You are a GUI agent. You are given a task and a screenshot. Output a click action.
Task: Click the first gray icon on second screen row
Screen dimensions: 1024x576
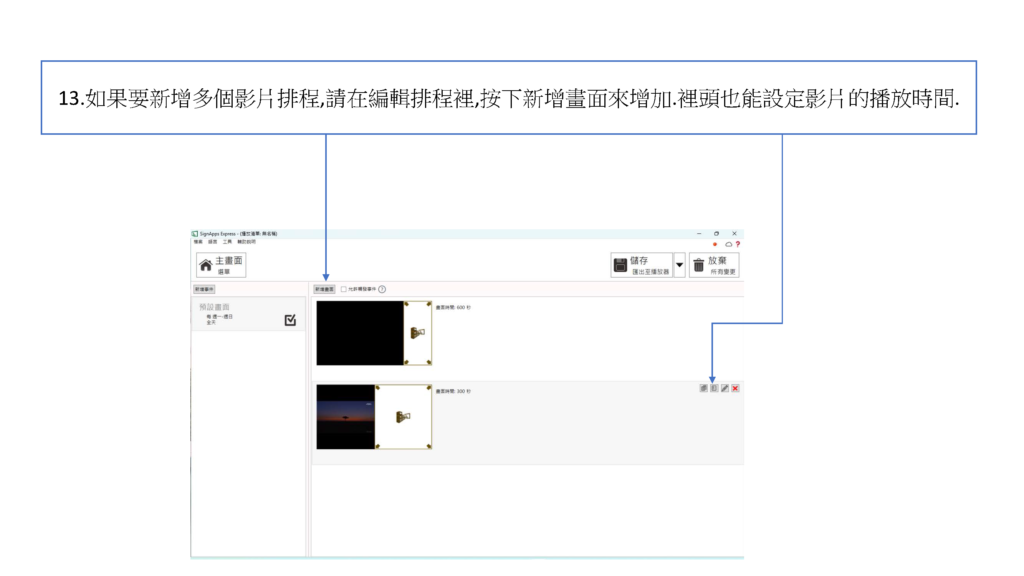[x=703, y=388]
